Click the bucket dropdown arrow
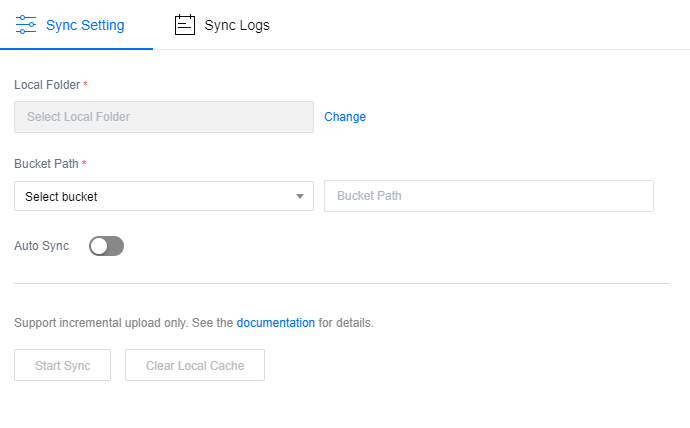The height and width of the screenshot is (428, 690). click(300, 196)
